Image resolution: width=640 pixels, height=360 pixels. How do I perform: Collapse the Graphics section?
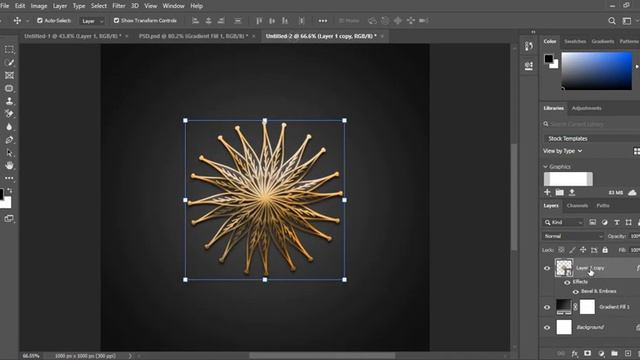(x=545, y=167)
